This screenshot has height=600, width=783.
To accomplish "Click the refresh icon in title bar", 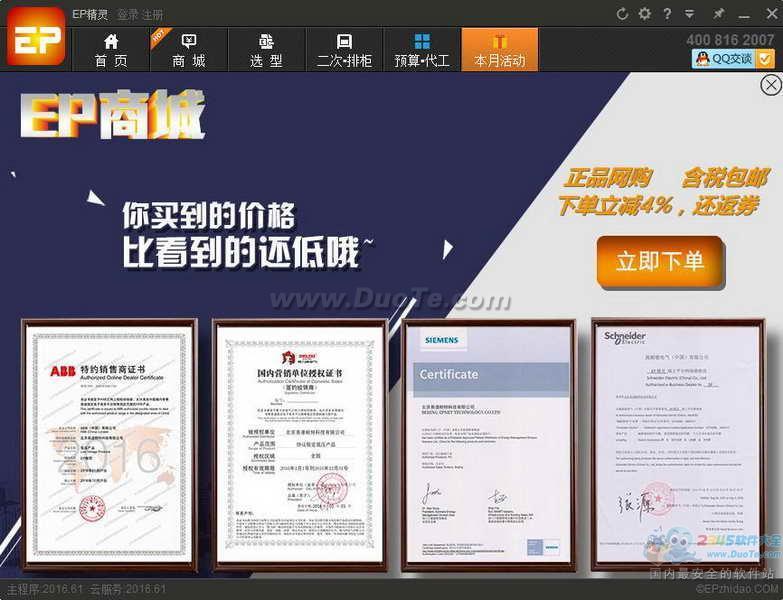I will (622, 14).
